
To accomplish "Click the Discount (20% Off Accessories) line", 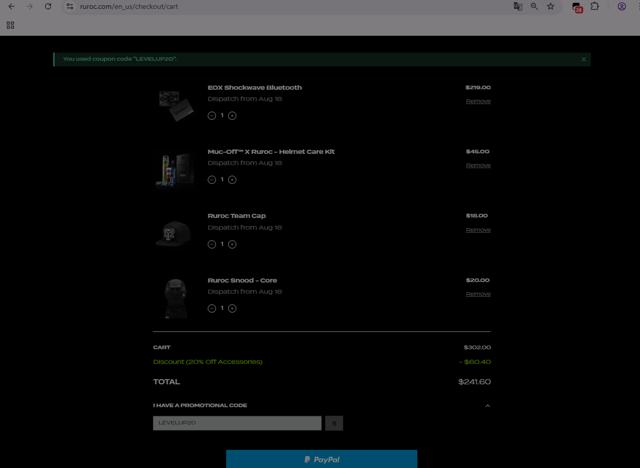I will point(208,362).
